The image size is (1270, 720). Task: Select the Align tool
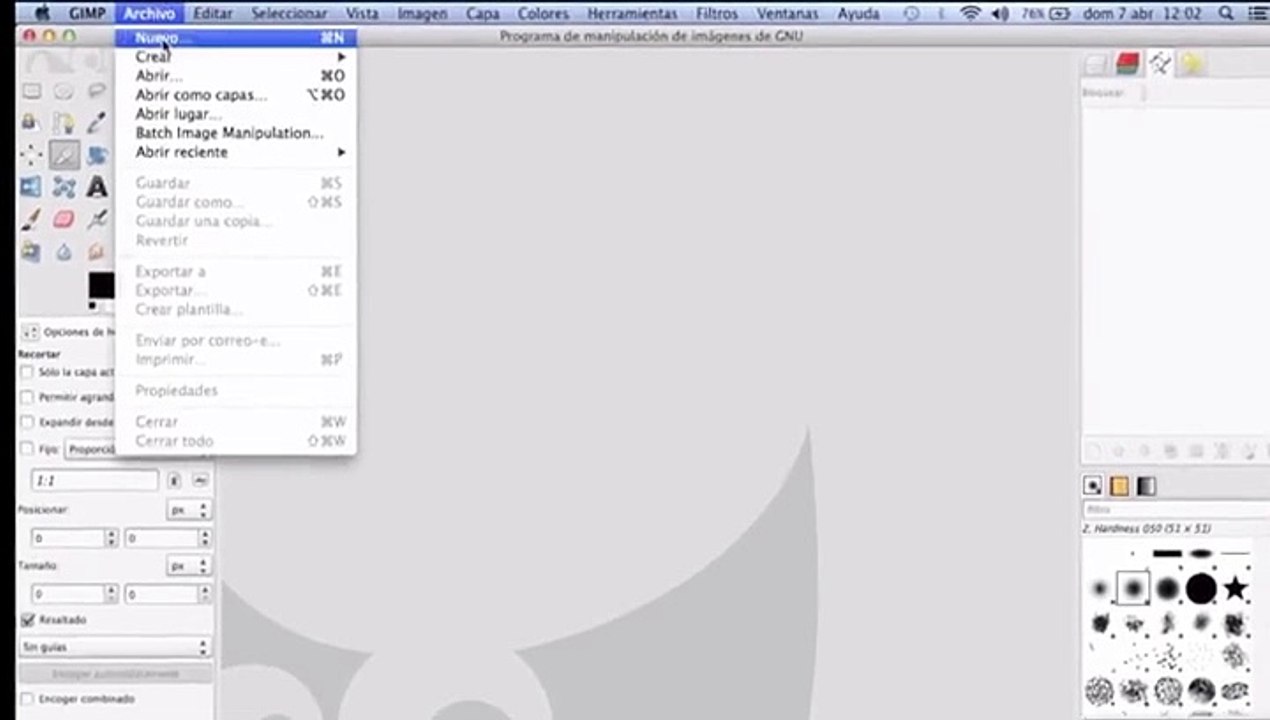pyautogui.click(x=32, y=155)
